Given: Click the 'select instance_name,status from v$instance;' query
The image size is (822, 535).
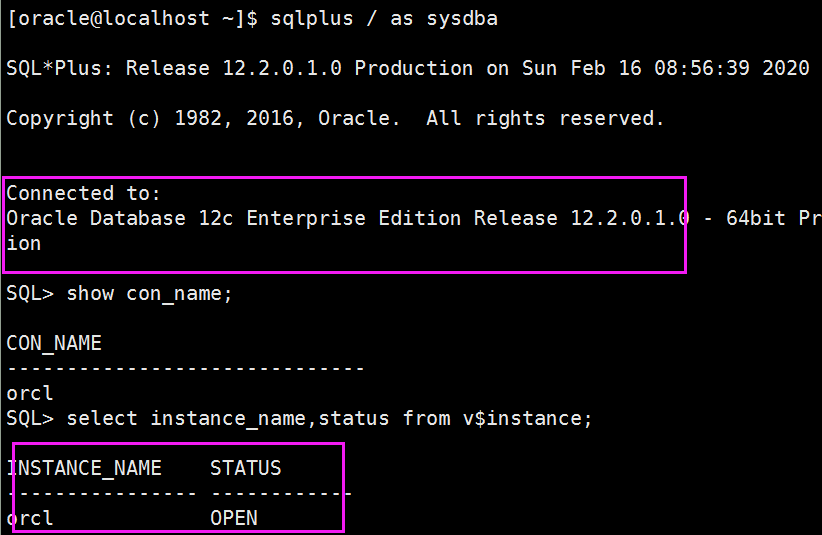Looking at the screenshot, I should 329,419.
